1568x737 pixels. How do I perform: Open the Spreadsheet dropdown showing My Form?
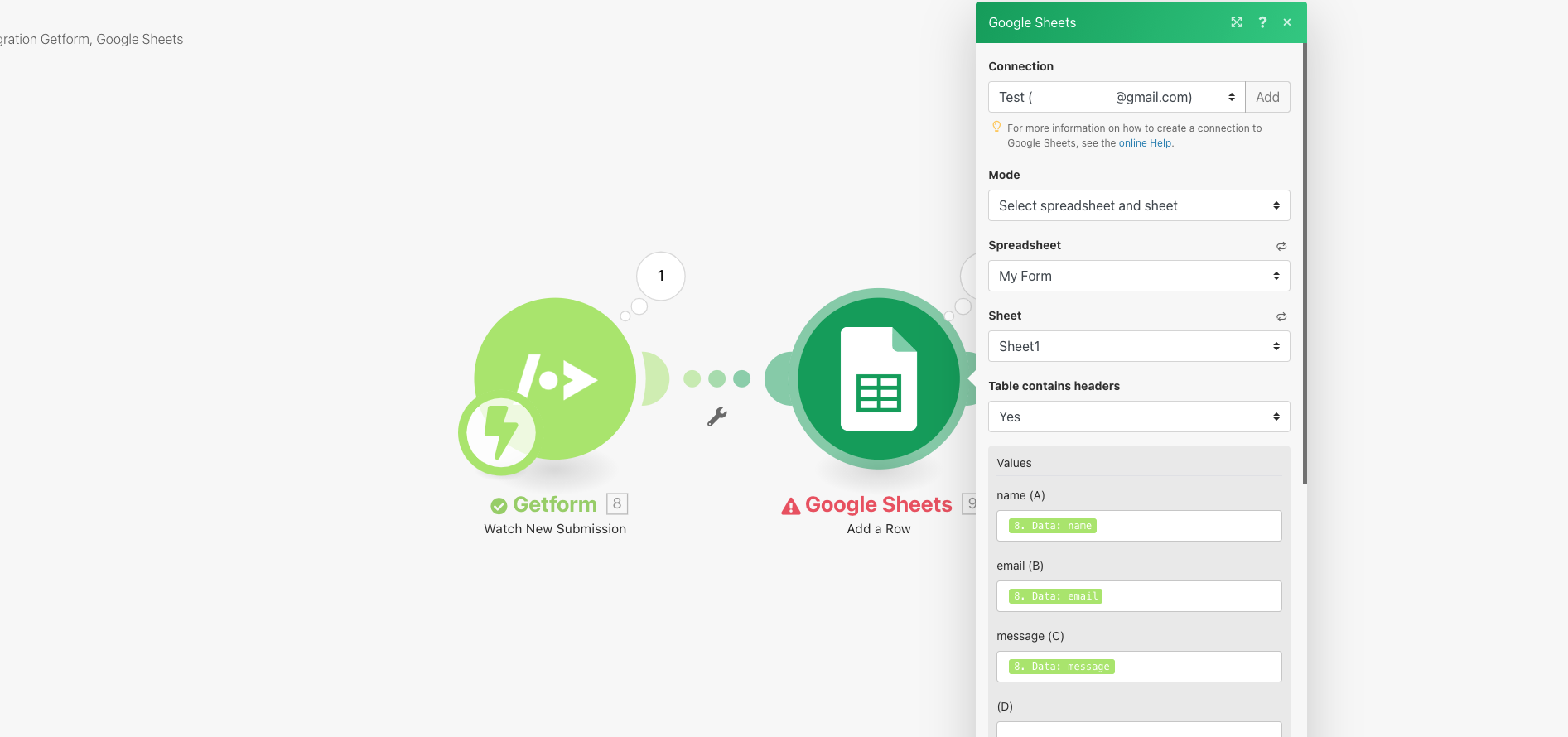pos(1139,276)
